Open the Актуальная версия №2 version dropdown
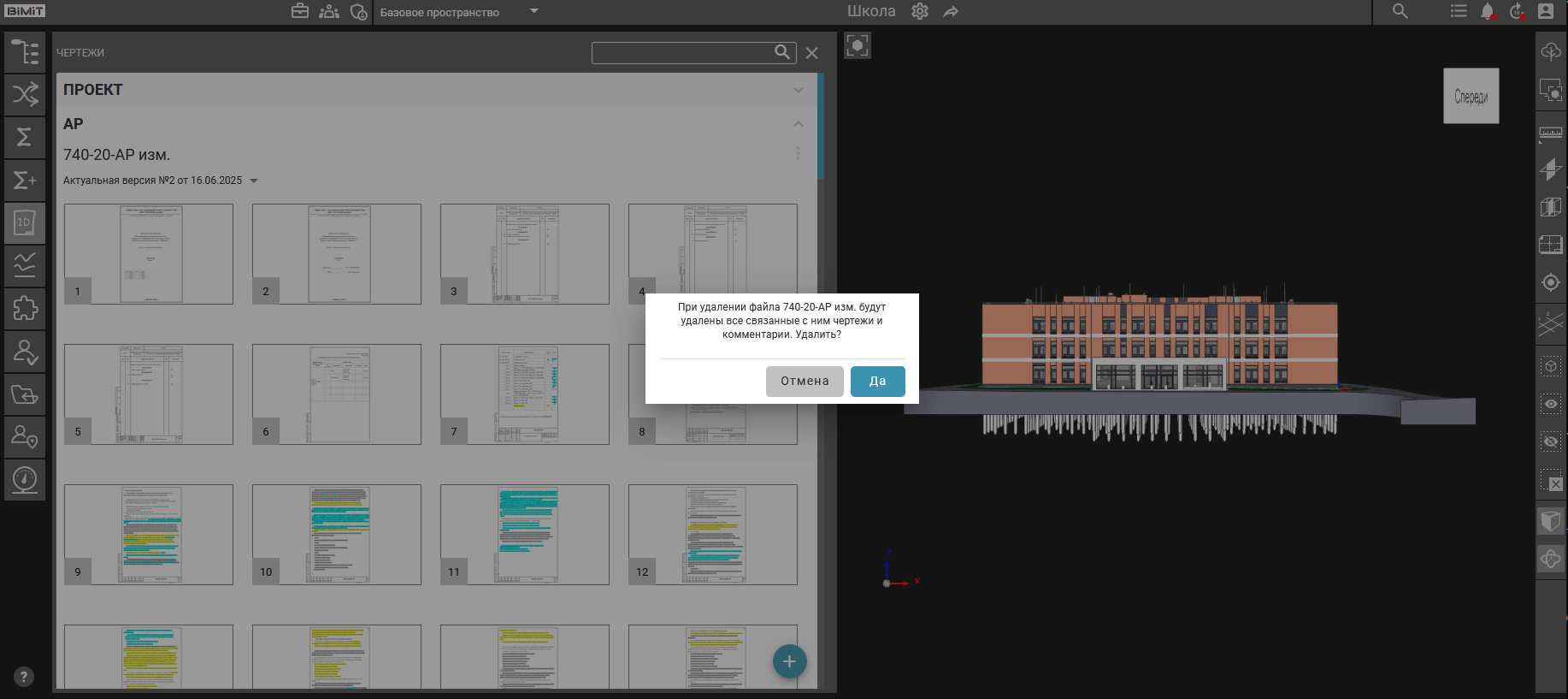 [x=253, y=181]
